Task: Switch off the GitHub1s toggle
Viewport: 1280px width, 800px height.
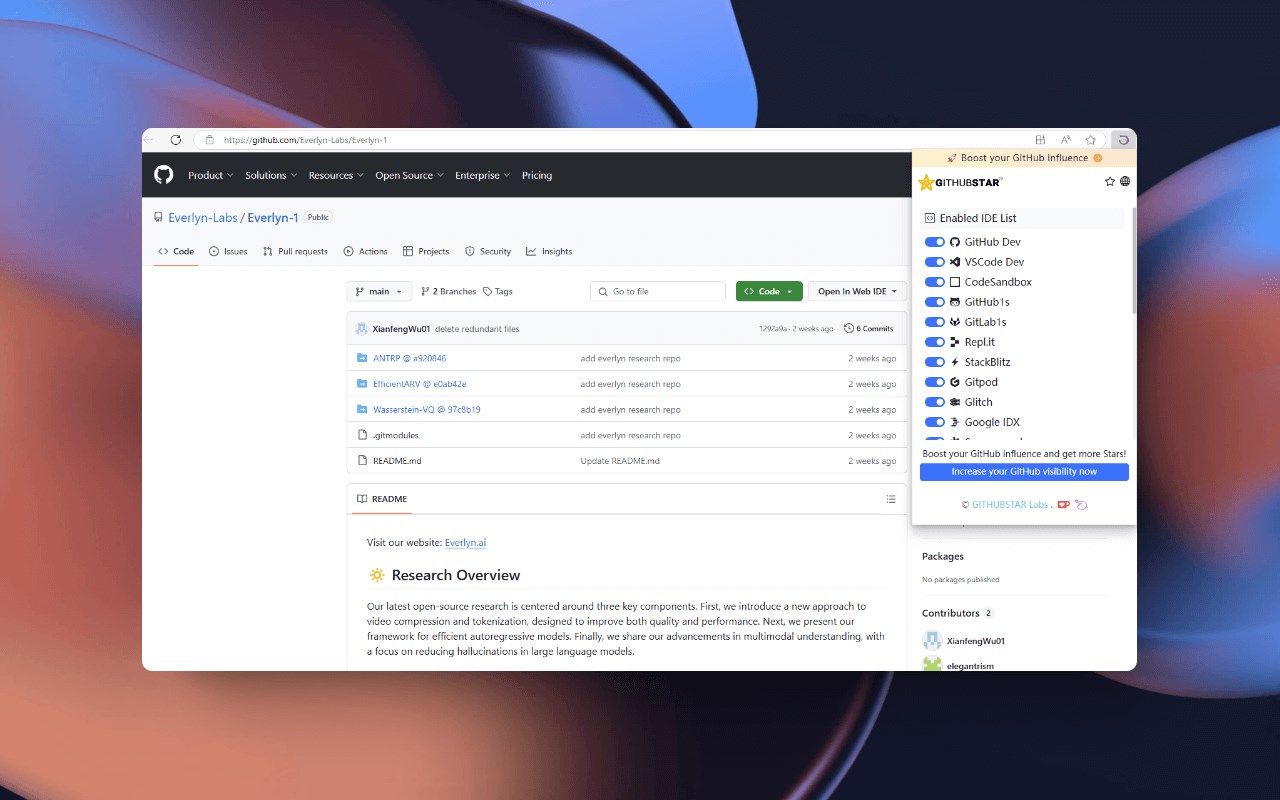Action: [x=935, y=302]
